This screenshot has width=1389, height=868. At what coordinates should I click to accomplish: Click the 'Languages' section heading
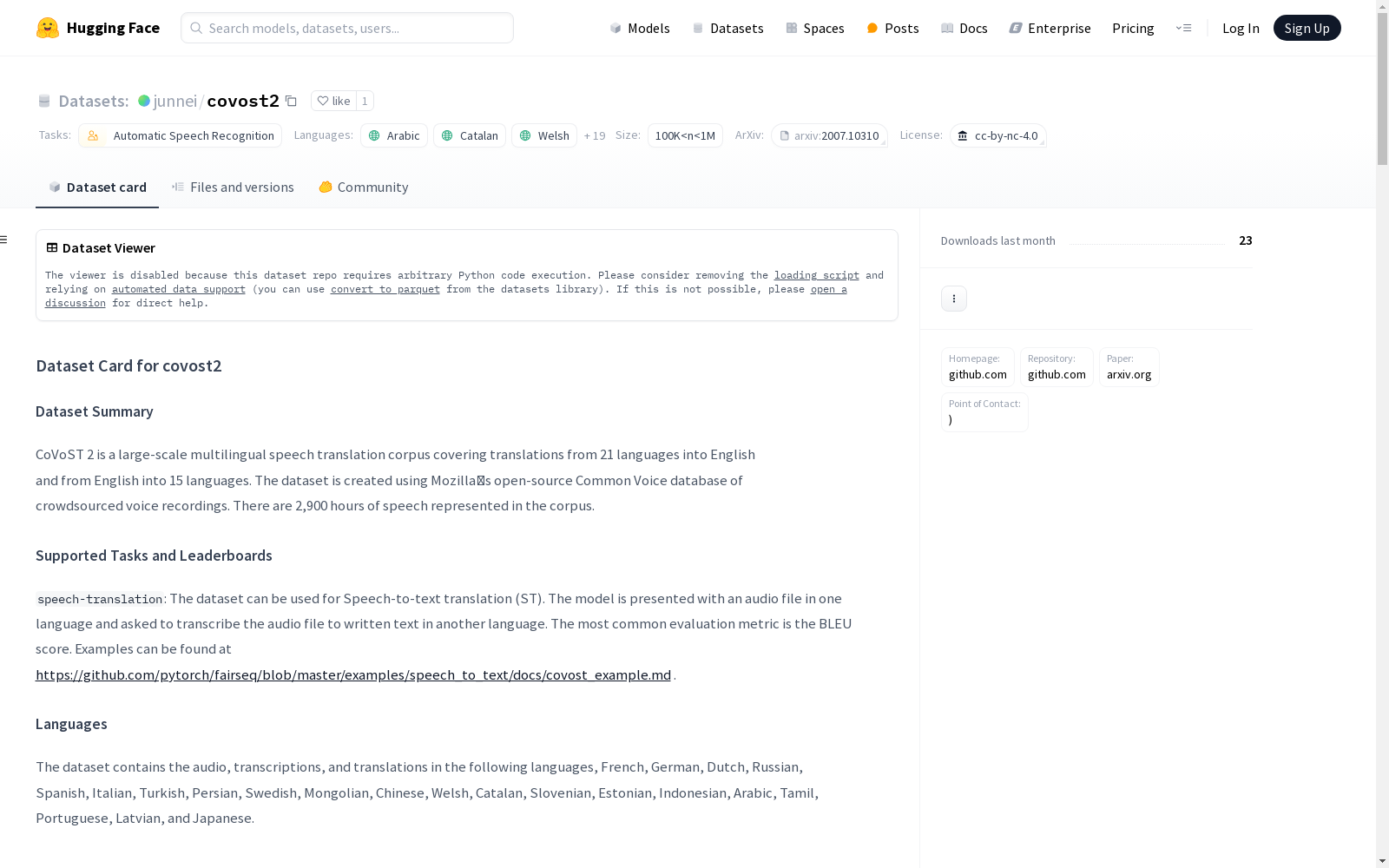71,724
